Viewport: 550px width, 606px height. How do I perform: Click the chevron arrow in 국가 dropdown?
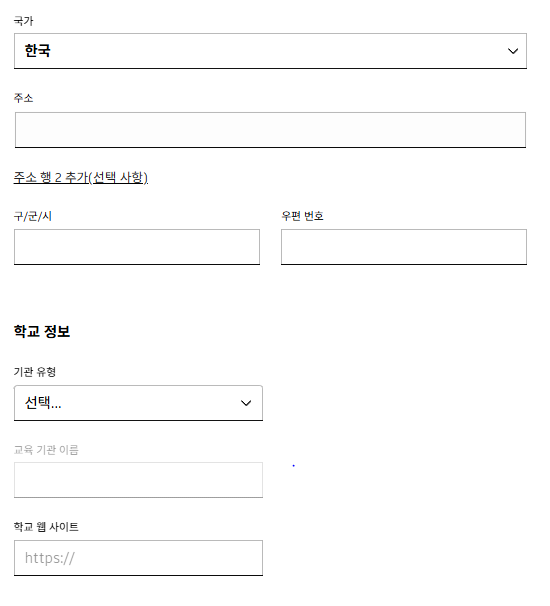513,51
